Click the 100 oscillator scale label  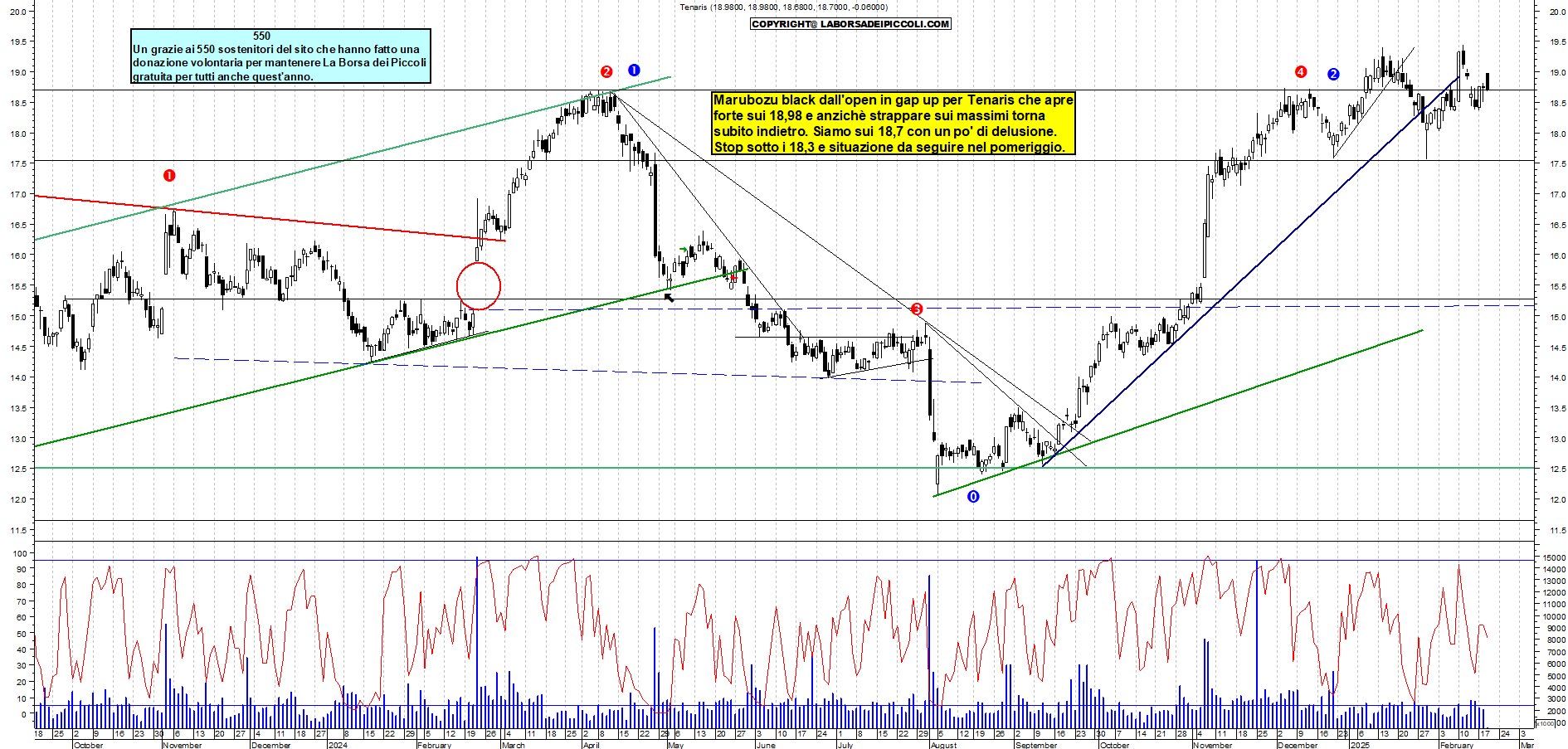(18, 553)
